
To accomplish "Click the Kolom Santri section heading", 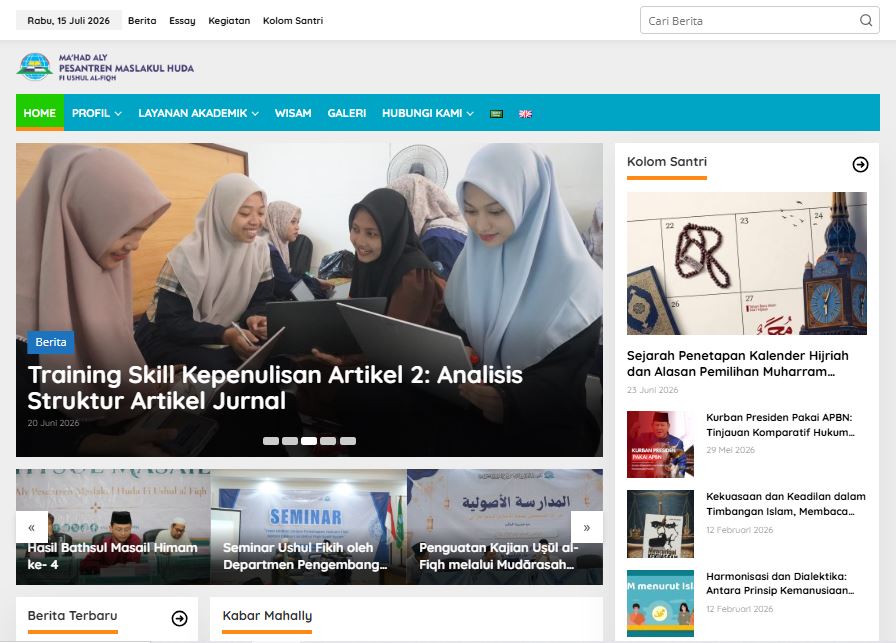I will 667,162.
